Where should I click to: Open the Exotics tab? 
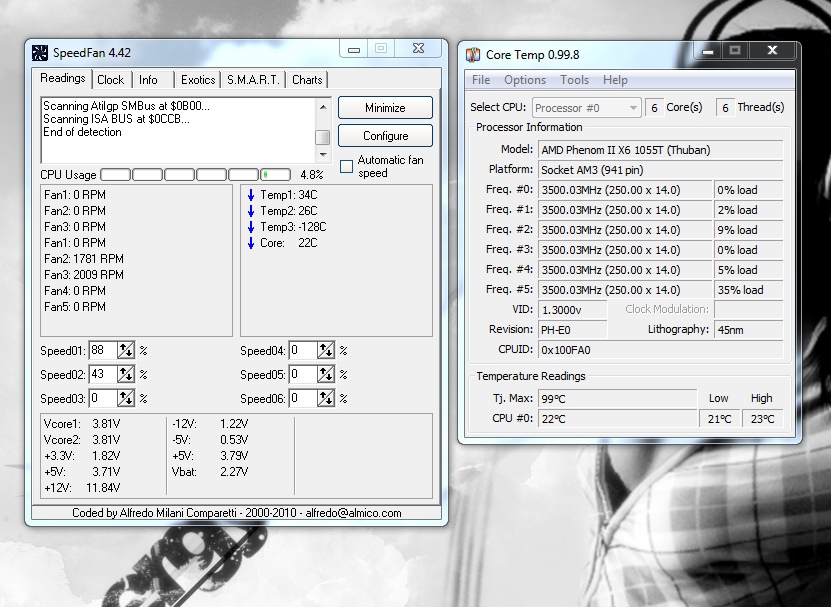[x=198, y=80]
